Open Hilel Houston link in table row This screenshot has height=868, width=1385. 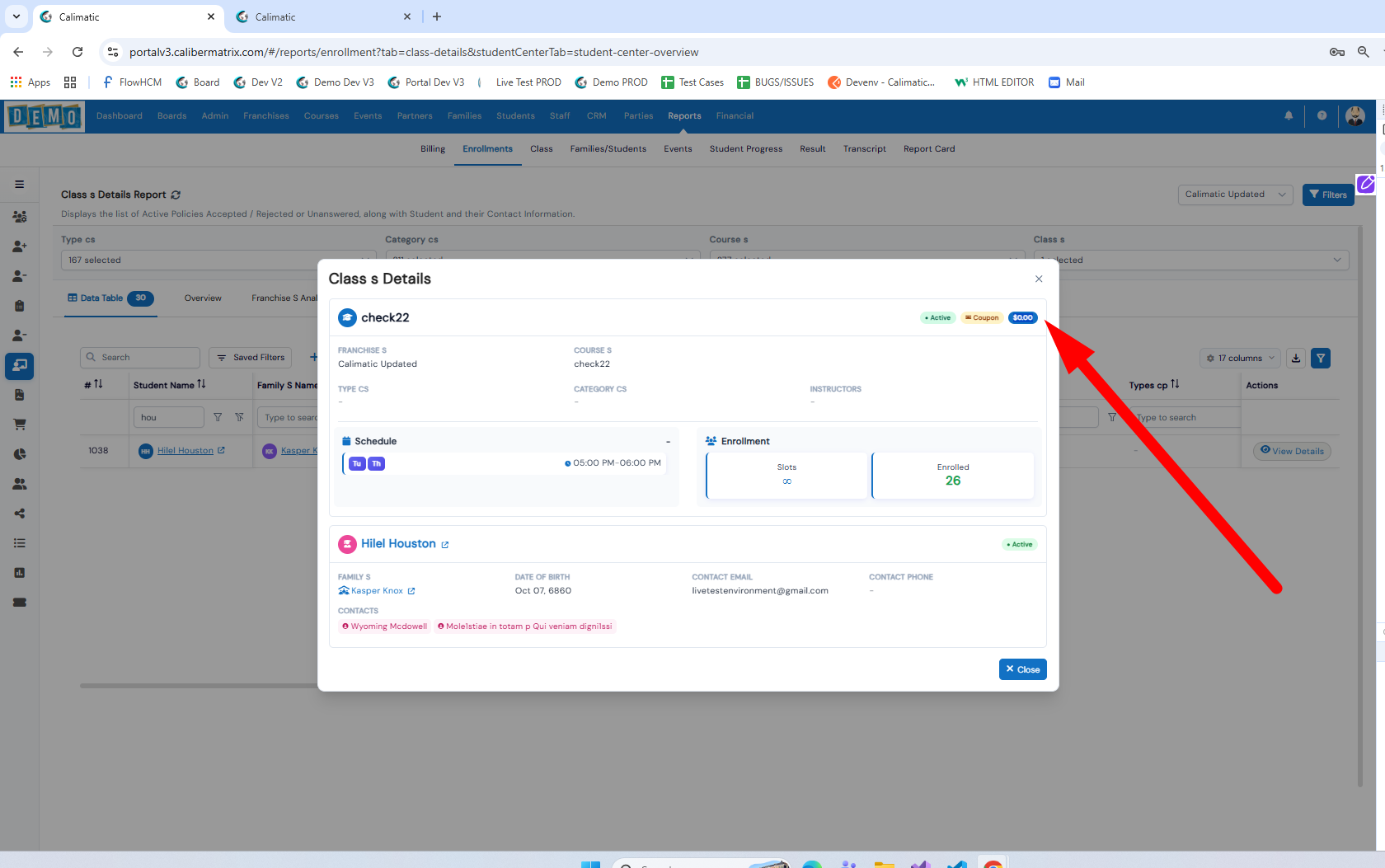pyautogui.click(x=185, y=451)
